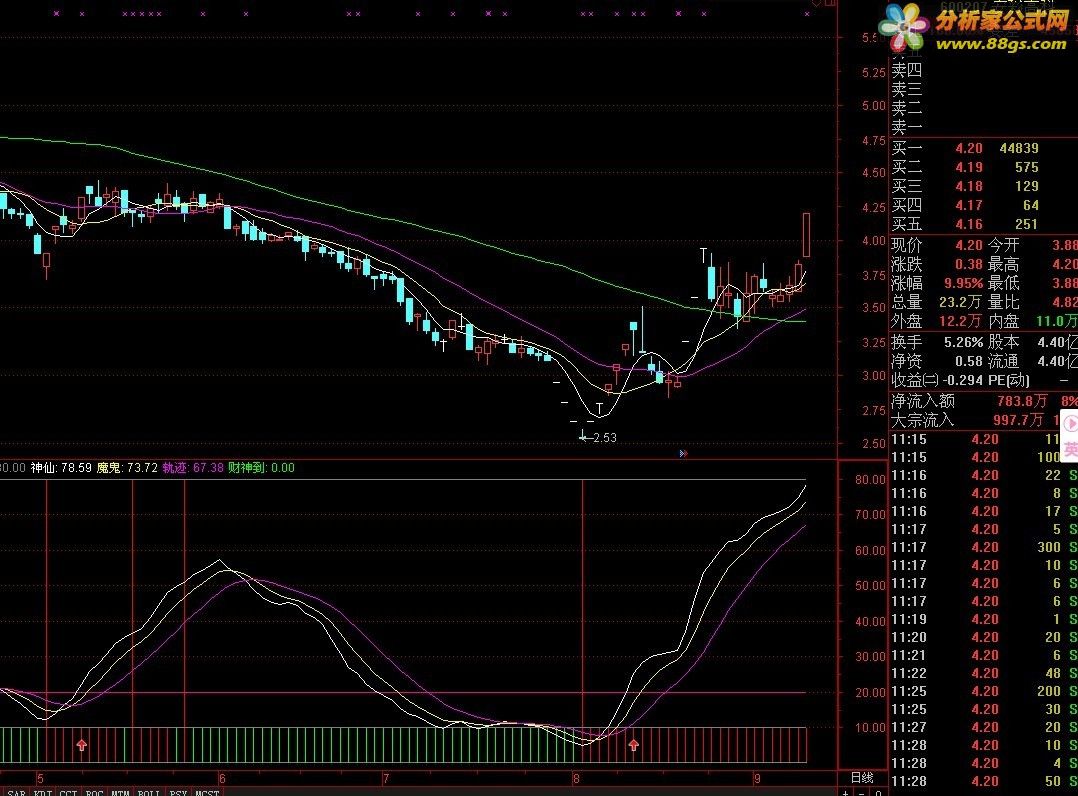
Task: Click the 外盘 12.2万 value
Action: 960,321
